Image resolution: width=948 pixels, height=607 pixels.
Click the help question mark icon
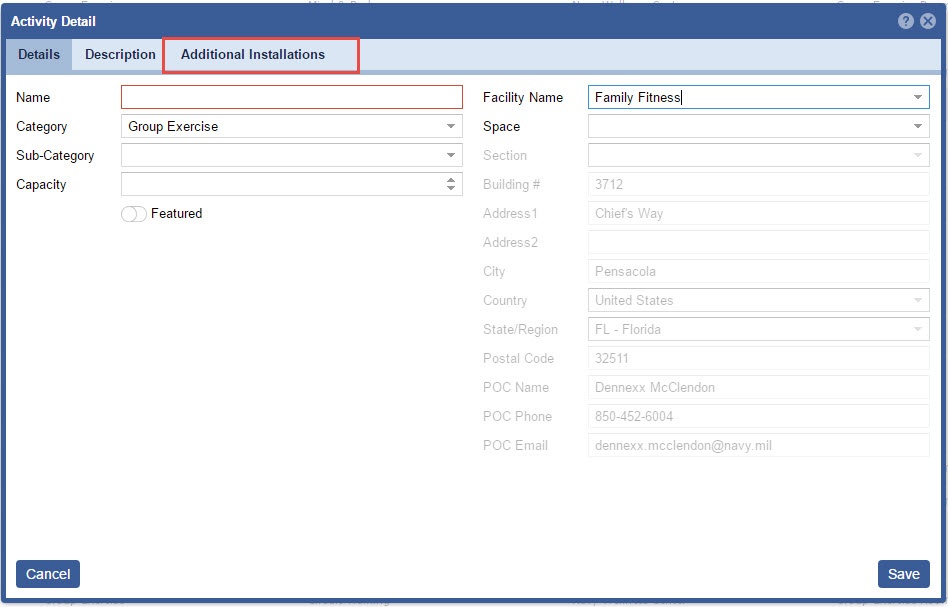click(x=906, y=21)
